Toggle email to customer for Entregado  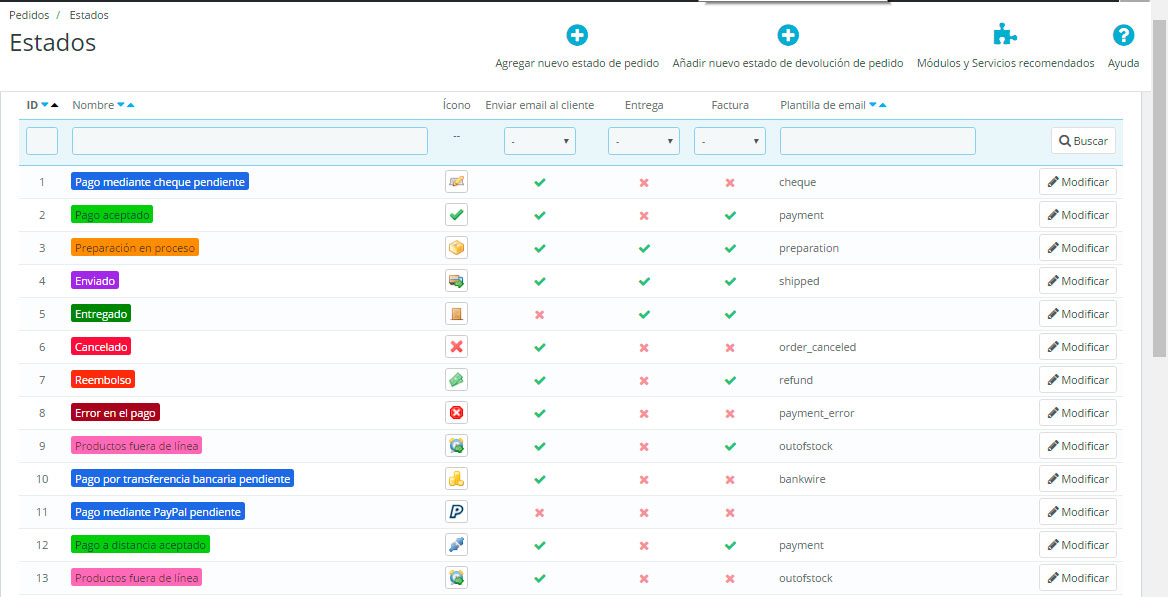(x=540, y=315)
